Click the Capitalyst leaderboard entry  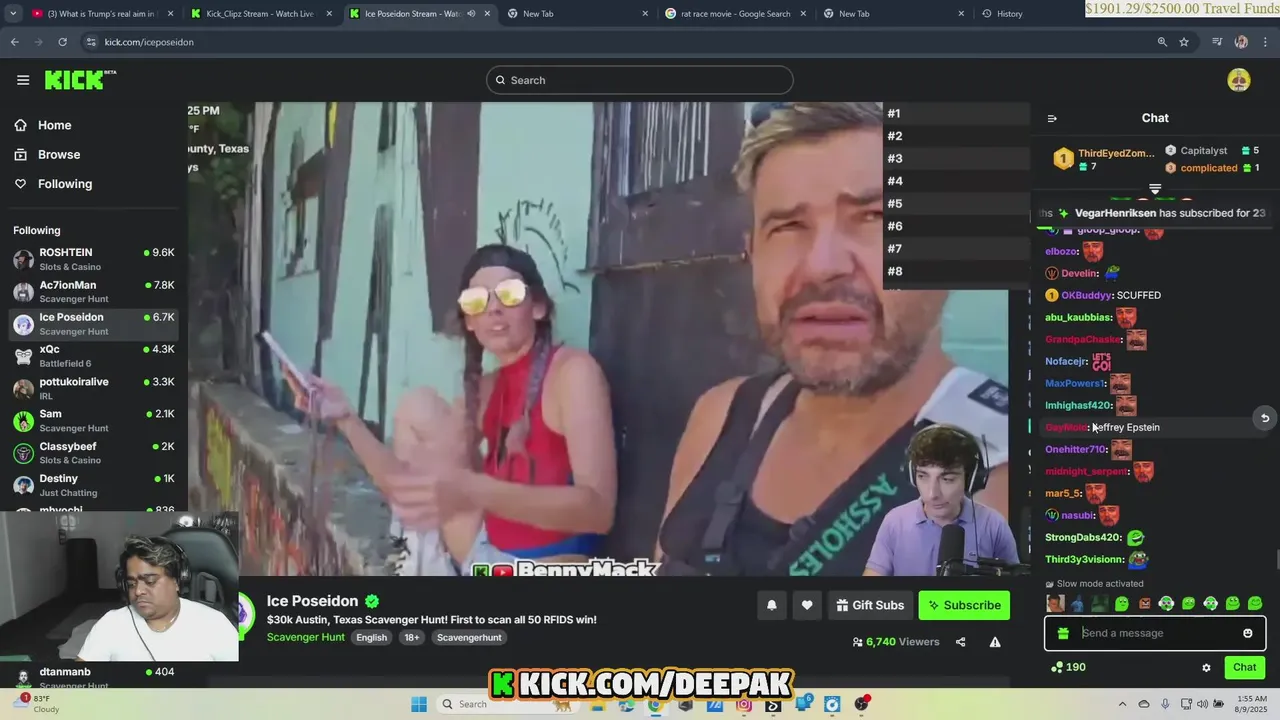[x=1212, y=151]
